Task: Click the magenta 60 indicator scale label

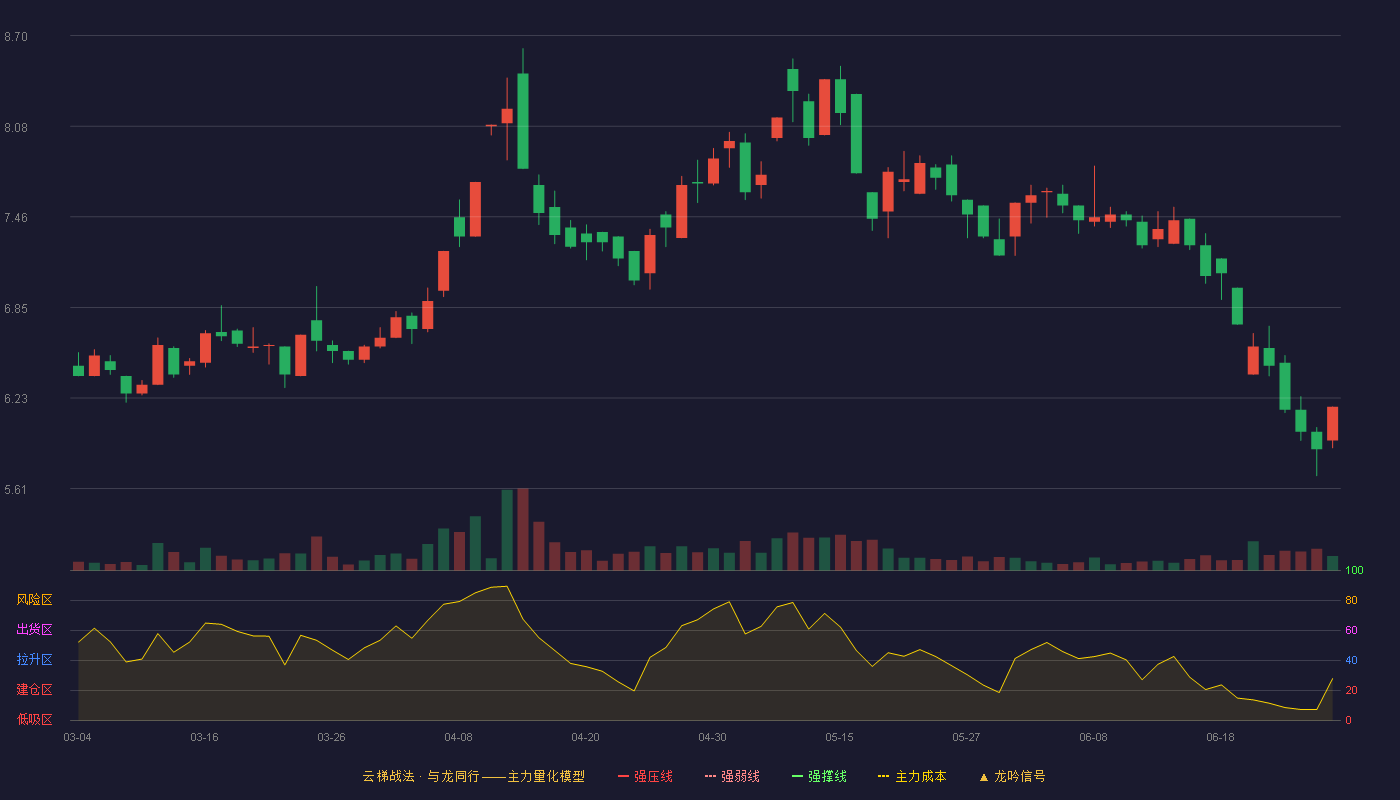Action: click(x=1351, y=631)
